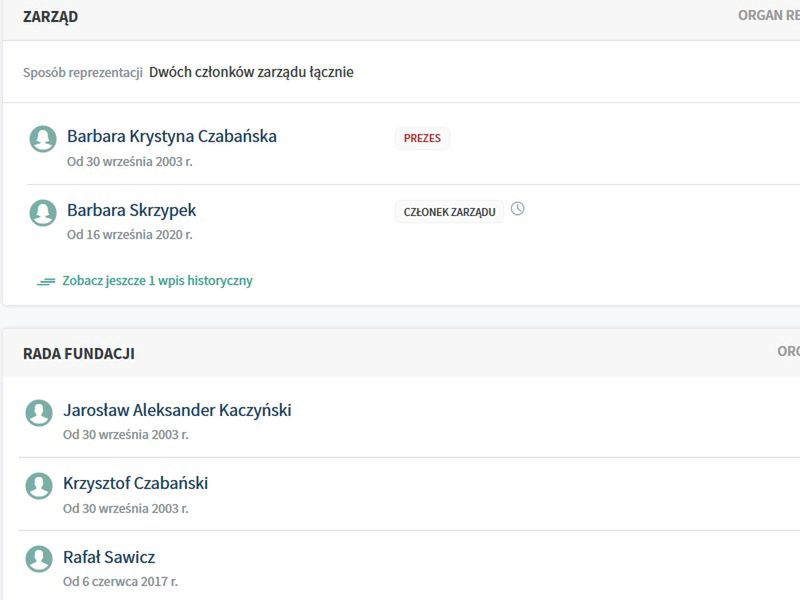Click the PREZES role badge
This screenshot has height=600, width=800.
tap(422, 138)
